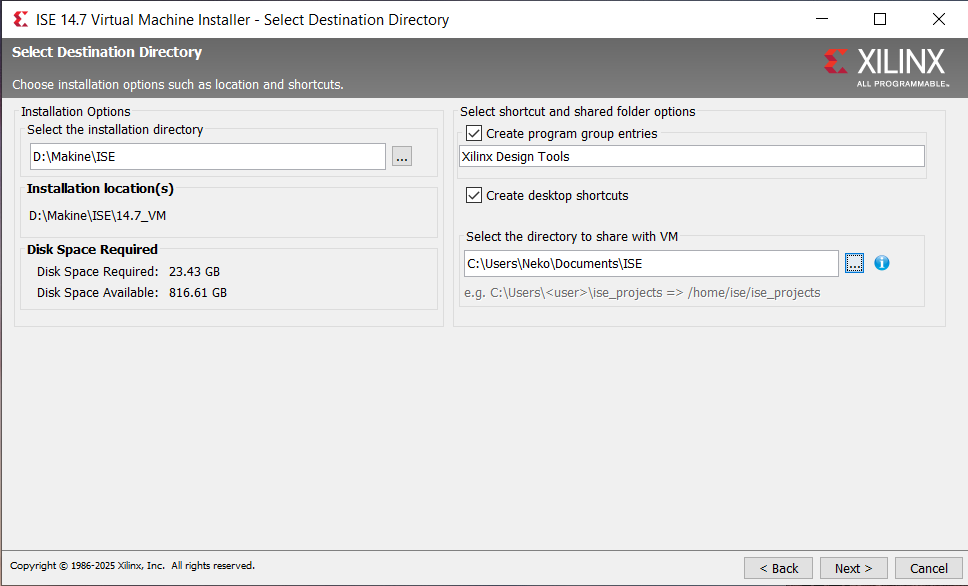Click the blue info icon beside shared directory
This screenshot has width=968, height=586.
[882, 263]
